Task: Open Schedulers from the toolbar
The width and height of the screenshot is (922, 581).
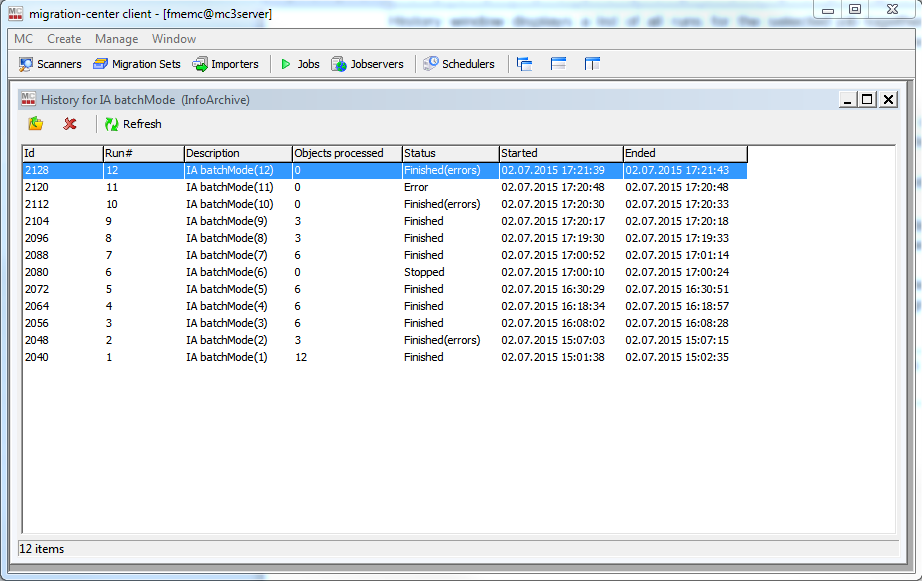Action: [x=459, y=64]
